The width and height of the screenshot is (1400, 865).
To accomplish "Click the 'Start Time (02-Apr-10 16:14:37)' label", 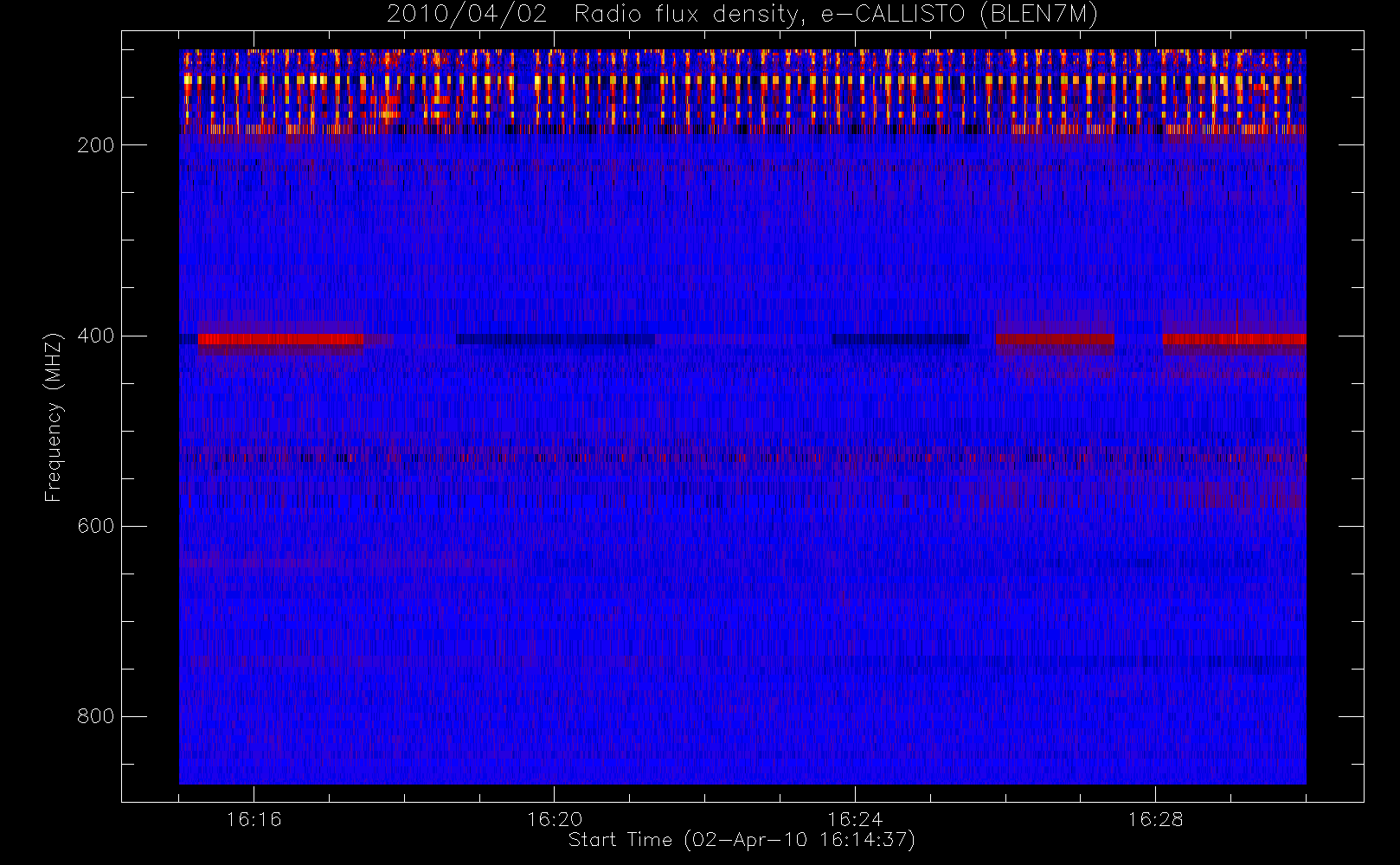I will click(742, 840).
